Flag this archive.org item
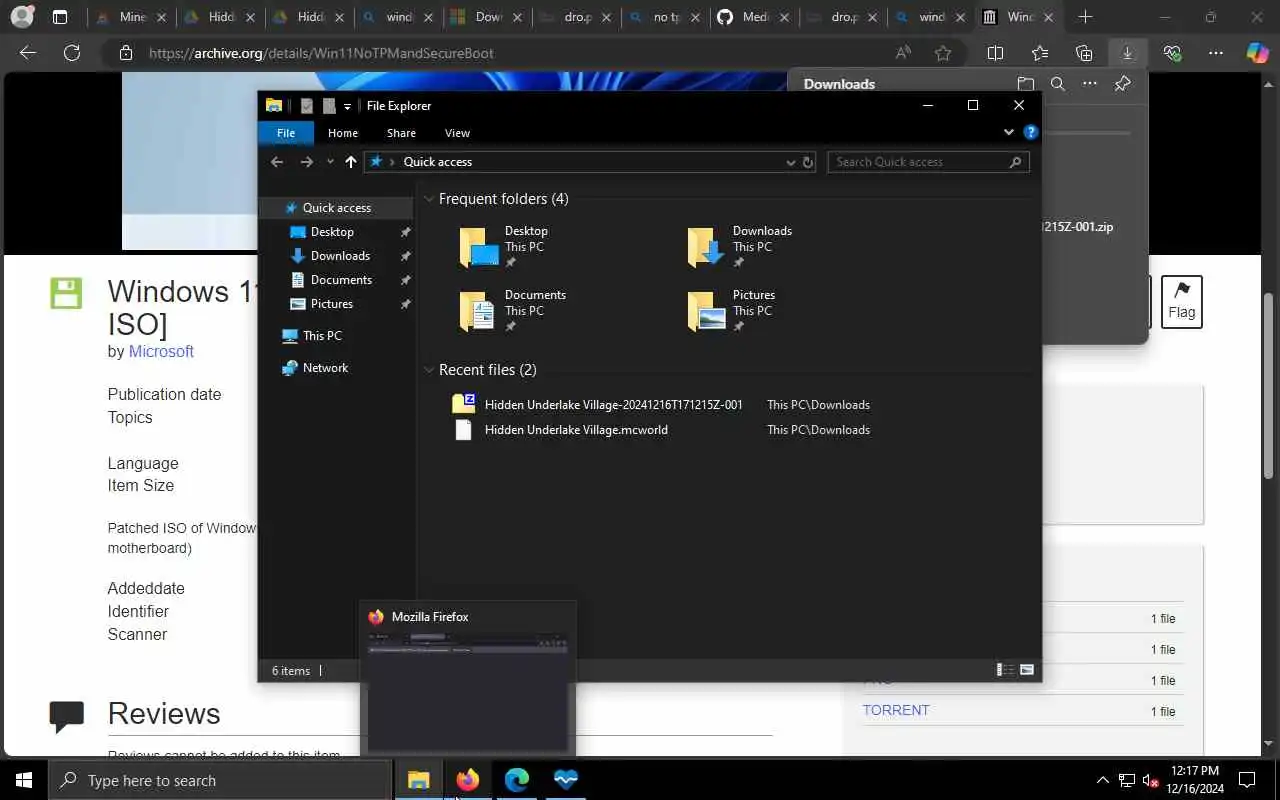The width and height of the screenshot is (1280, 800). pyautogui.click(x=1181, y=302)
